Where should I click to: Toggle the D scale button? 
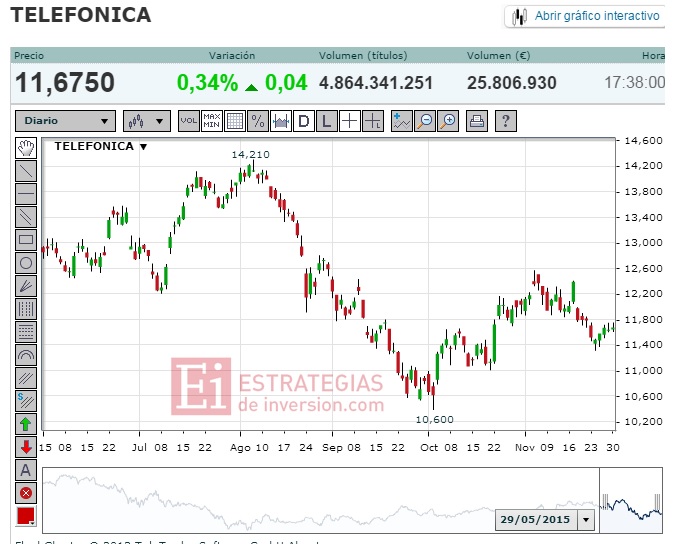(x=304, y=121)
